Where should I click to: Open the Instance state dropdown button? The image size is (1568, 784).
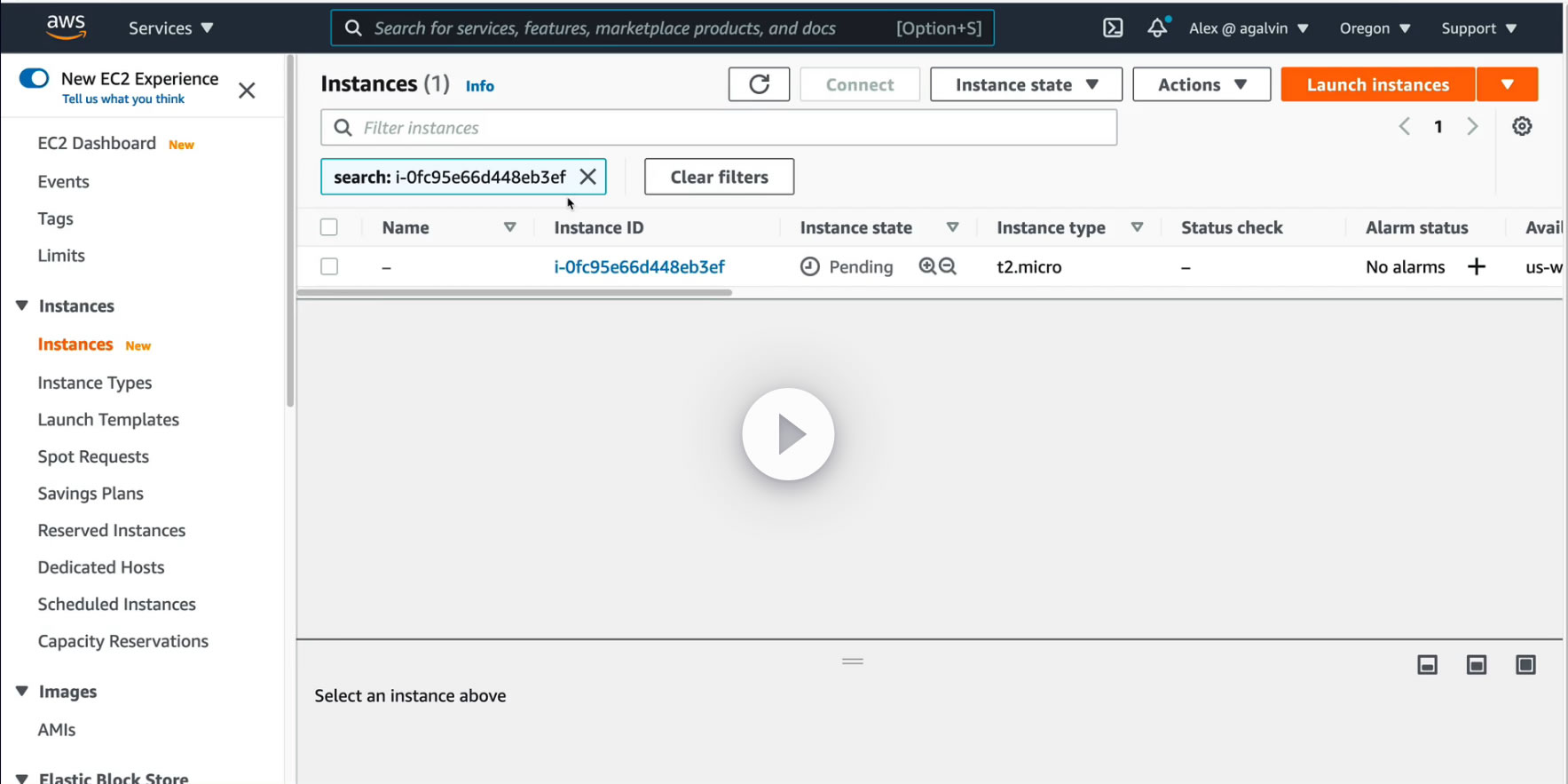point(1026,84)
